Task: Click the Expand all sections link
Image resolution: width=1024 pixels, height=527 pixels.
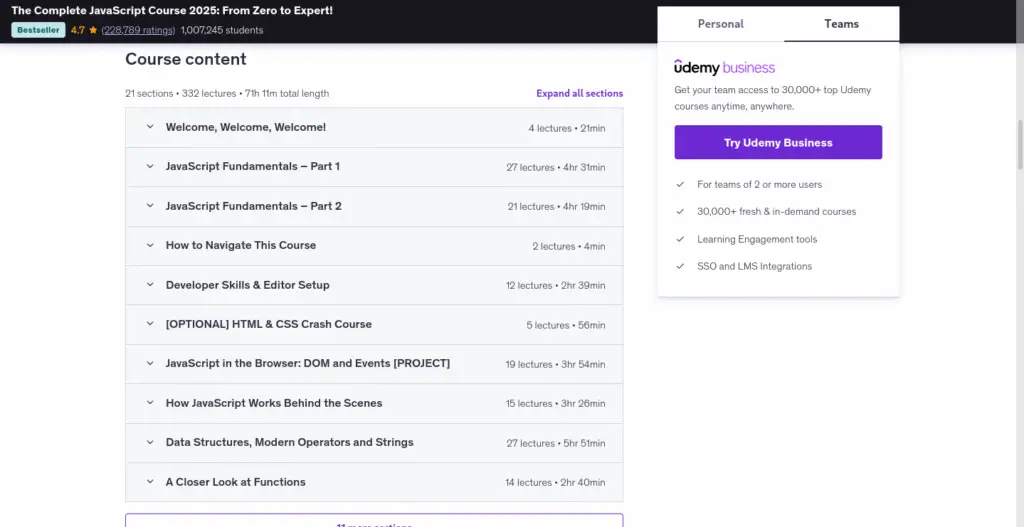Action: [579, 94]
